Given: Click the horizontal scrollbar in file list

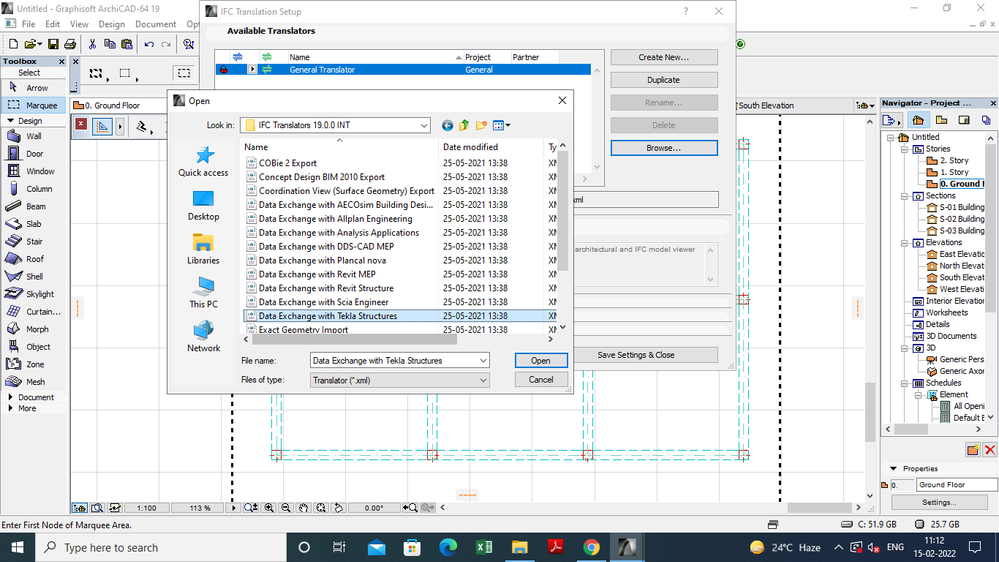Looking at the screenshot, I should coord(354,340).
